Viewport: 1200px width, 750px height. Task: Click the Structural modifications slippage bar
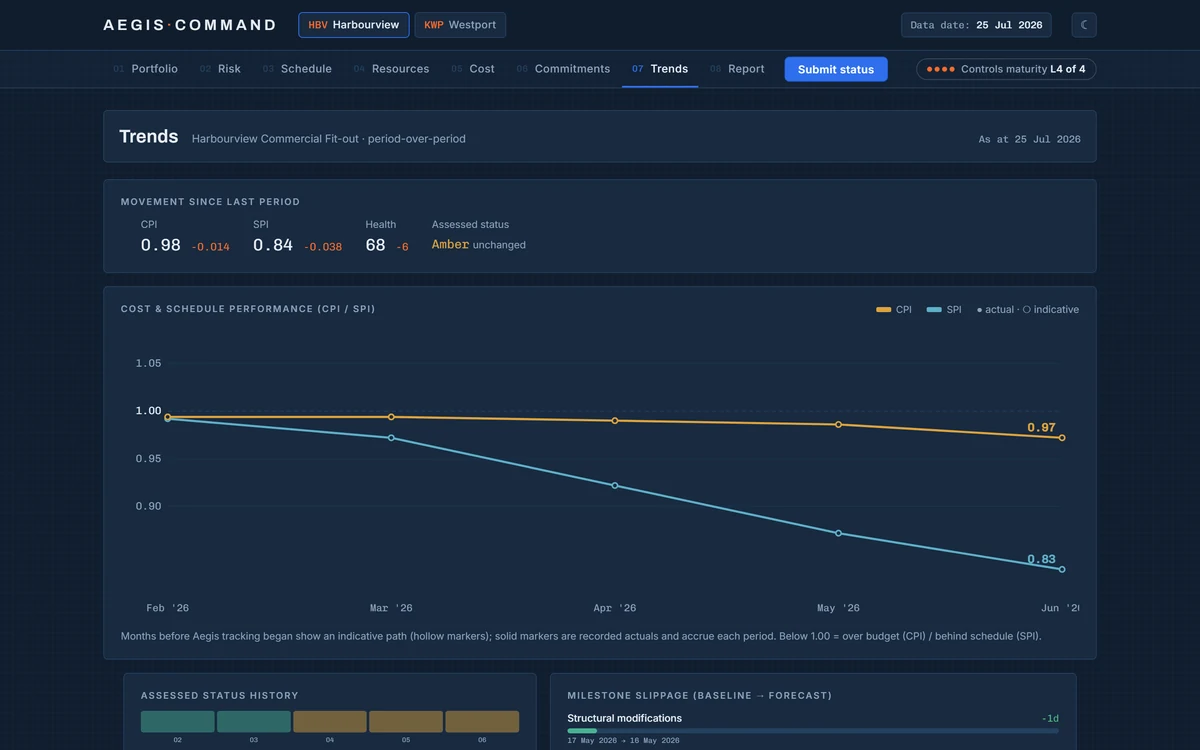[x=813, y=731]
